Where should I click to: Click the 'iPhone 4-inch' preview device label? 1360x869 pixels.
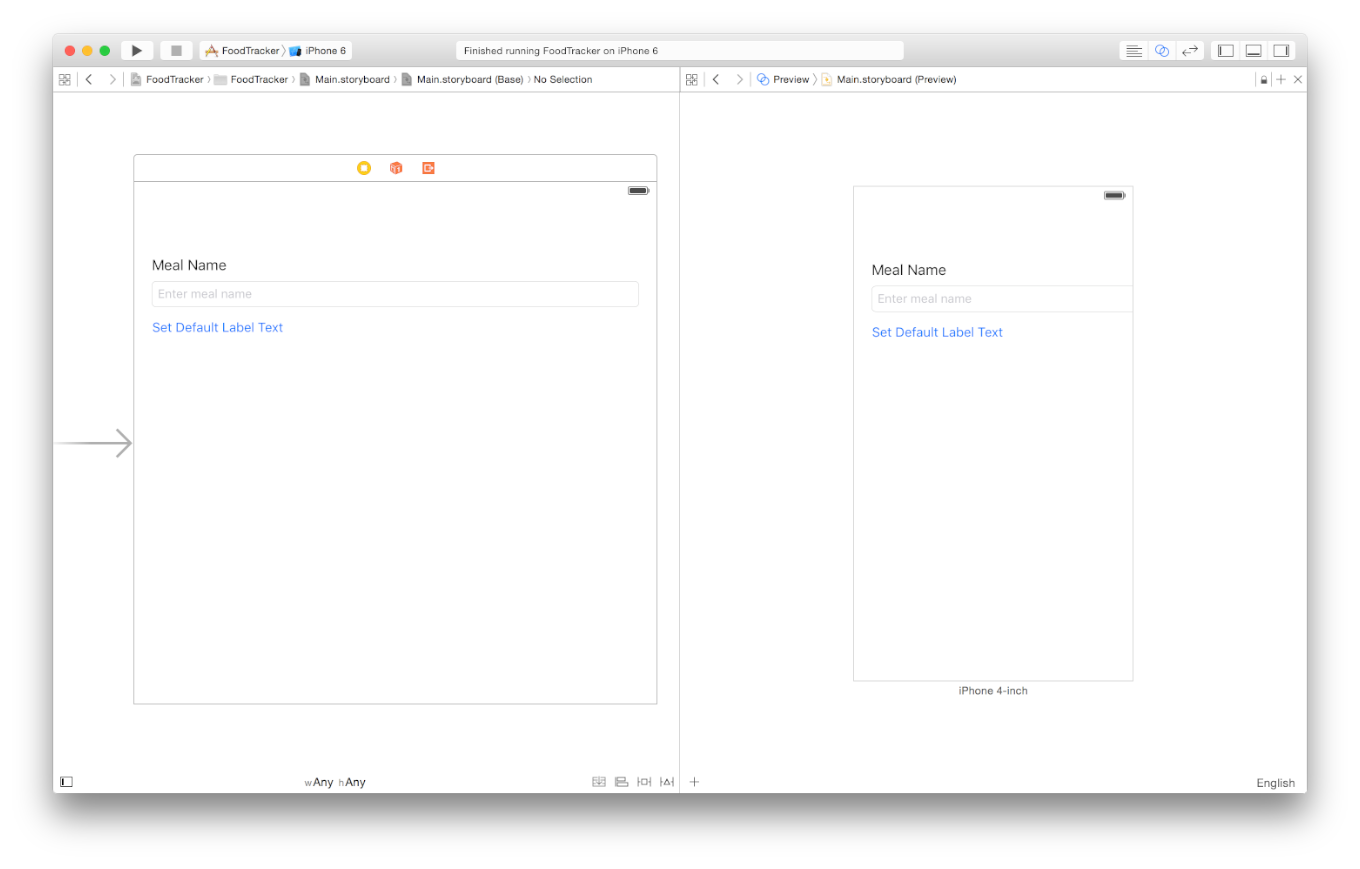(x=993, y=691)
